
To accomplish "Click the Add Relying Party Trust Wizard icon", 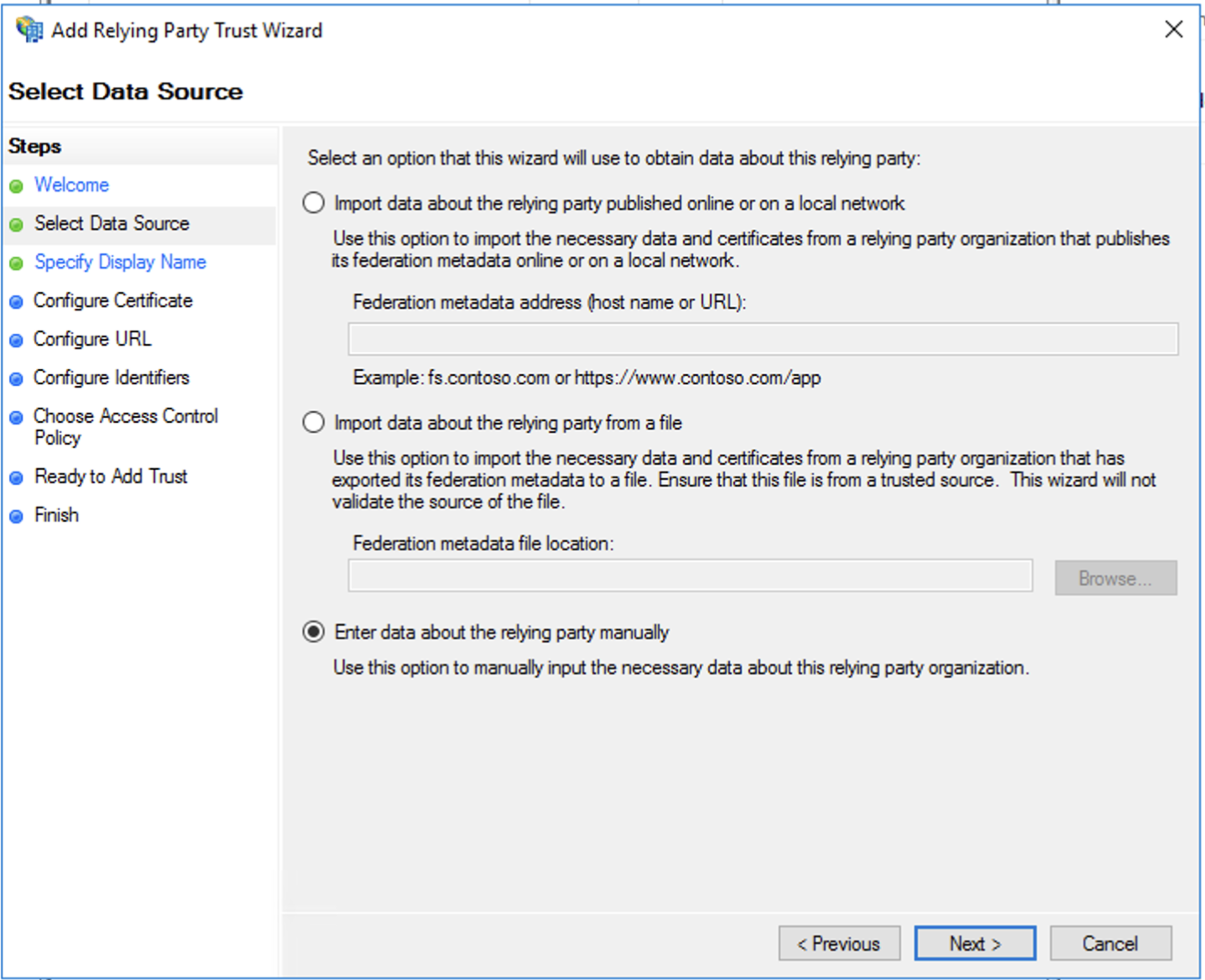I will [28, 29].
